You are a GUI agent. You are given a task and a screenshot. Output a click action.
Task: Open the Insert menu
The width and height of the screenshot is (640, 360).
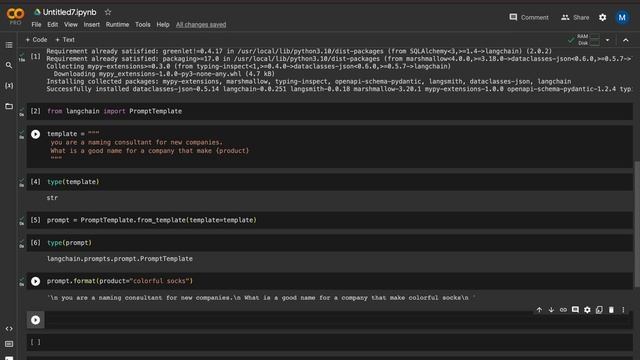91,24
